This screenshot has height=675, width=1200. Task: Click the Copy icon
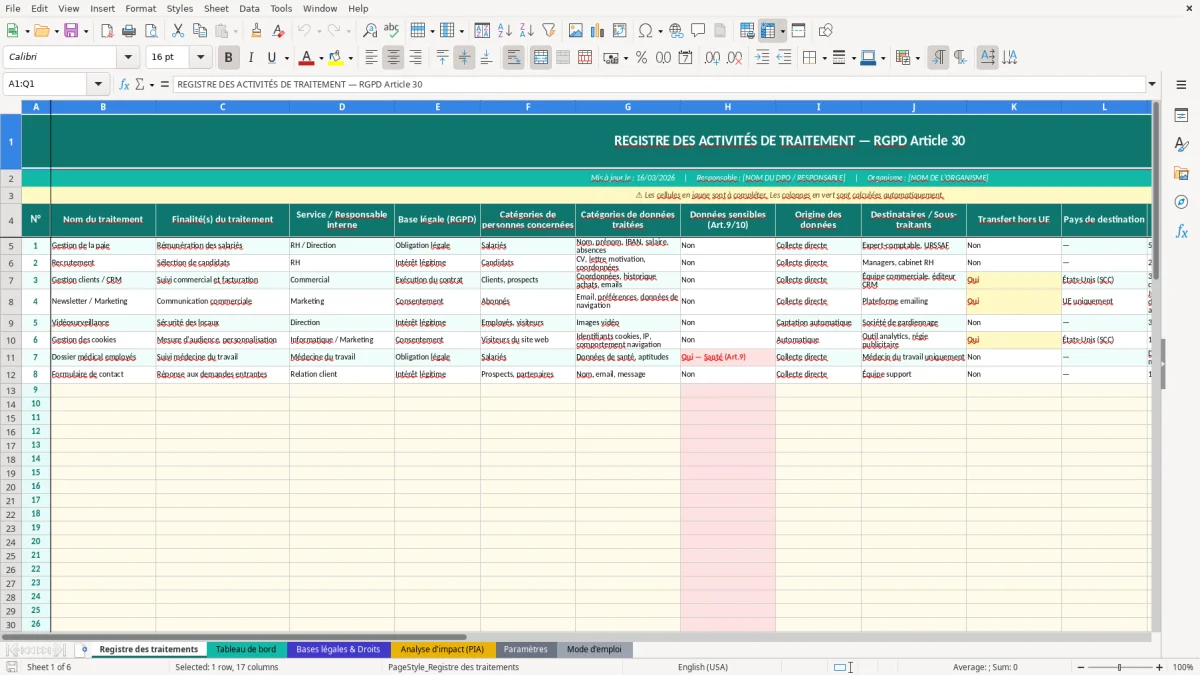click(201, 31)
